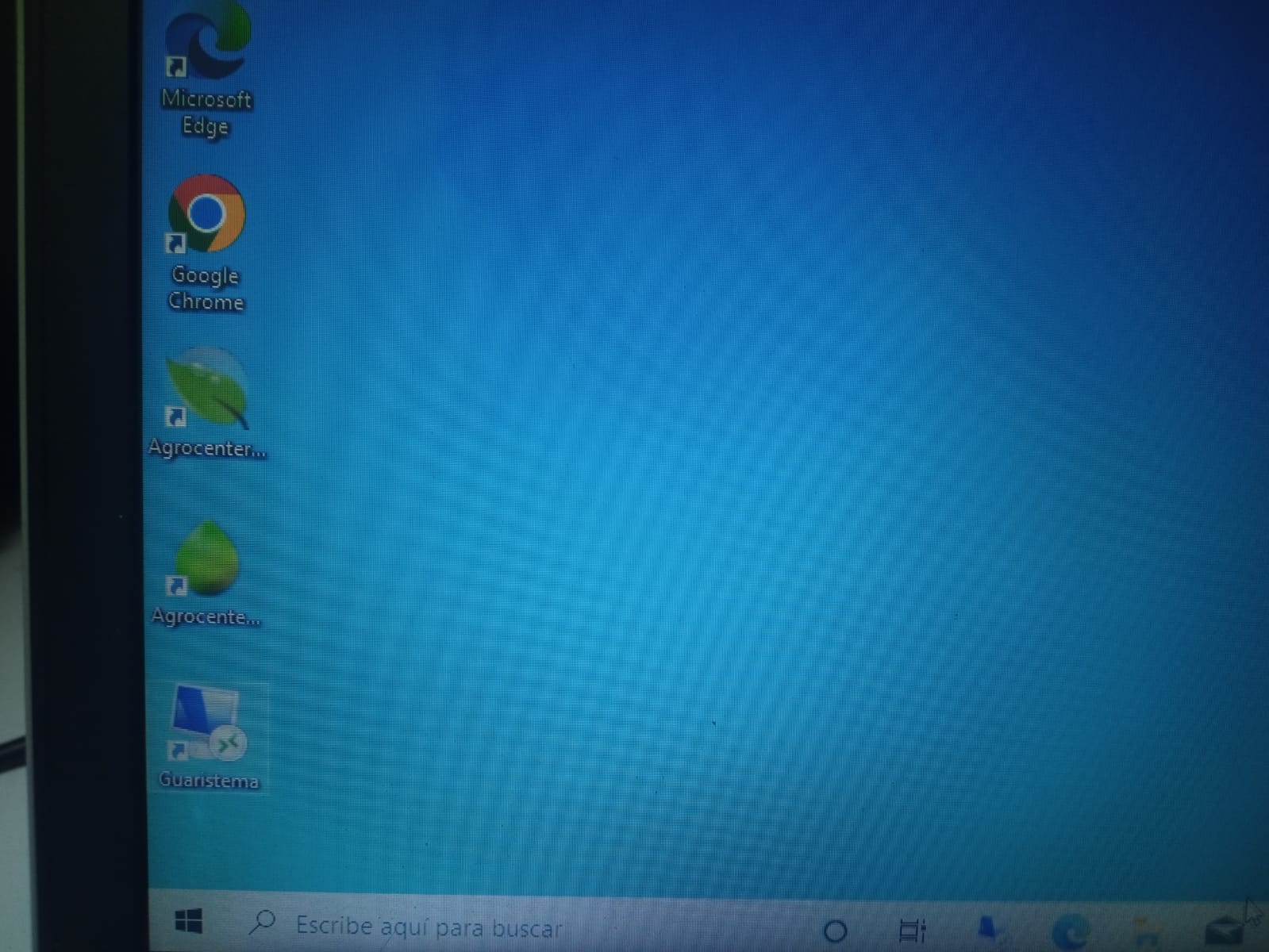This screenshot has height=952, width=1269.
Task: Click the 'Agrocente...' label under green drop icon
Action: coord(206,616)
